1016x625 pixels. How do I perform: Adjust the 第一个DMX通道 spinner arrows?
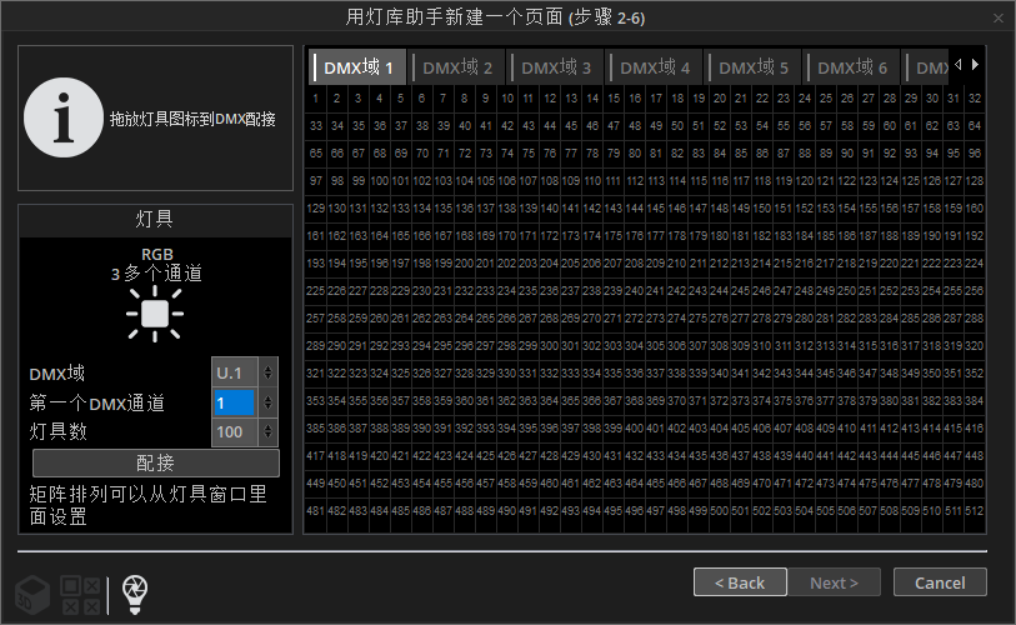coord(268,403)
